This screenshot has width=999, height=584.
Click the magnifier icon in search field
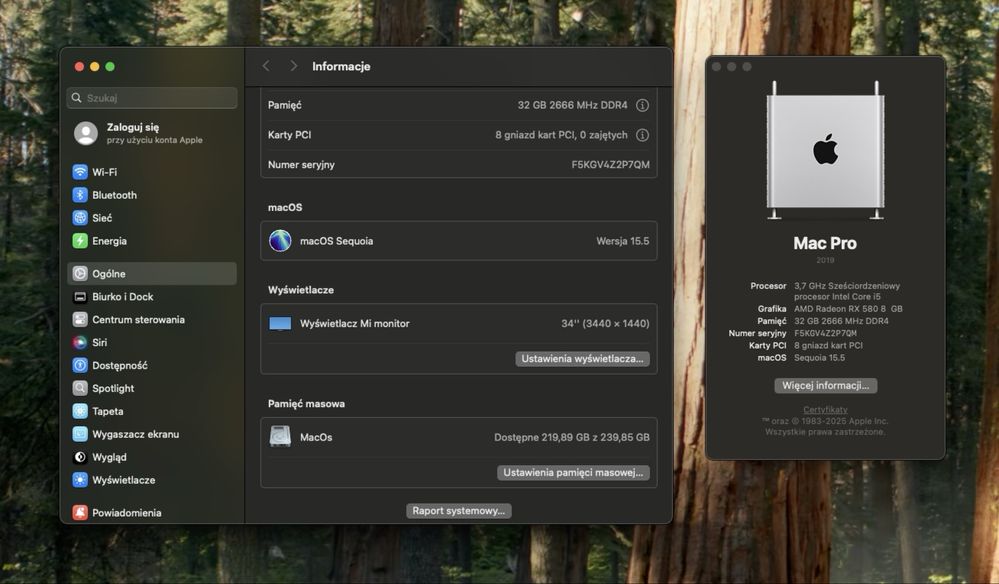(76, 97)
